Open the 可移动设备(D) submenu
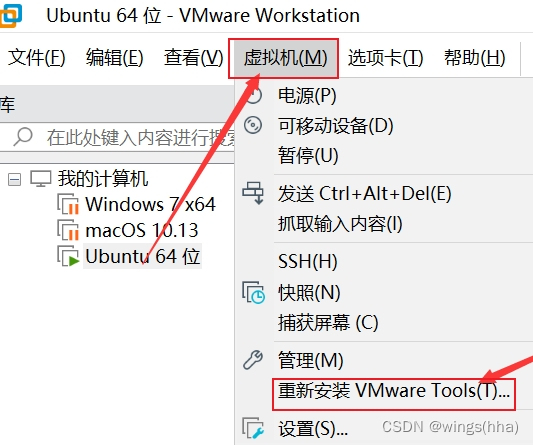 click(x=336, y=125)
